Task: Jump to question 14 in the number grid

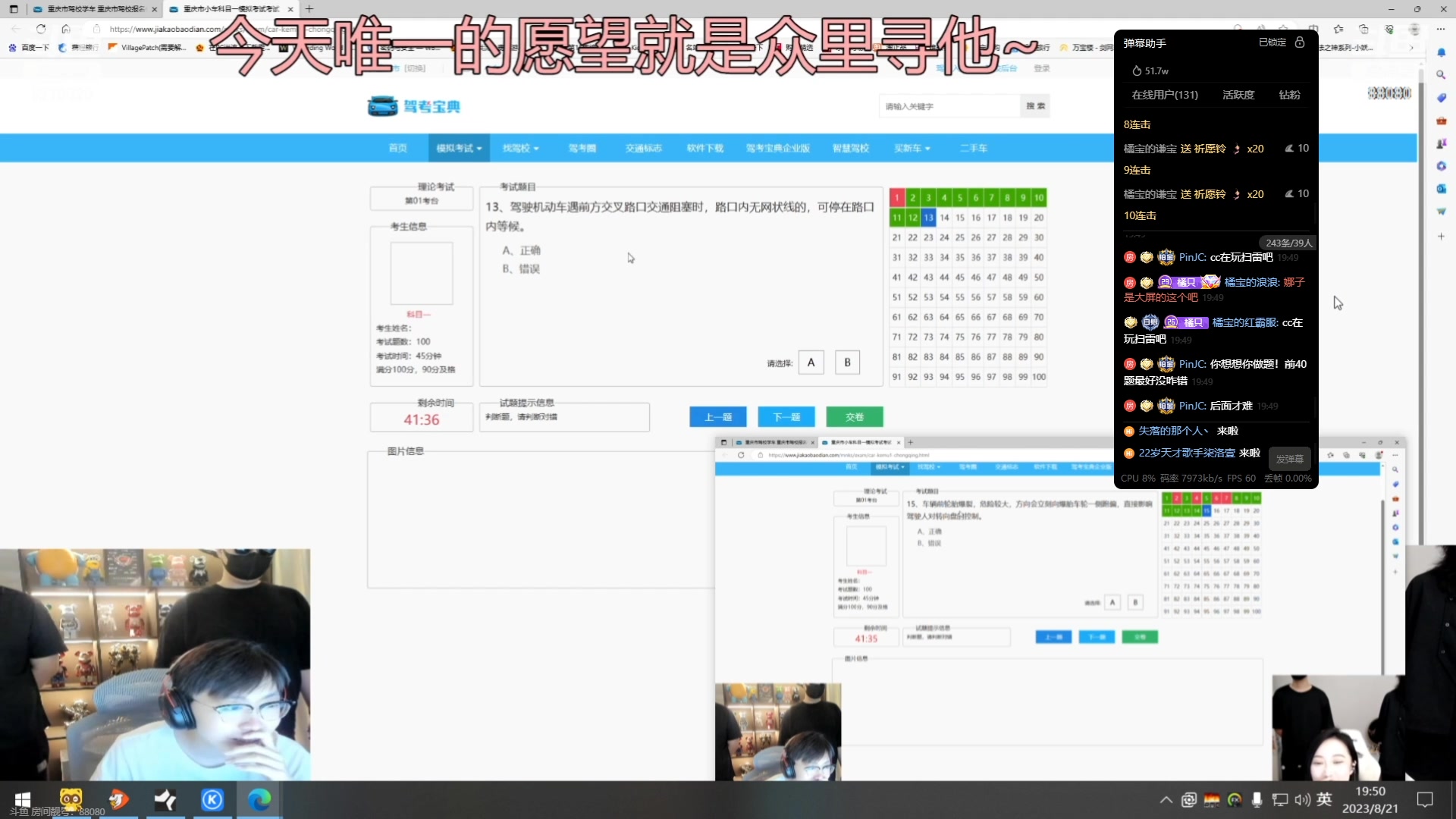Action: coord(944,218)
